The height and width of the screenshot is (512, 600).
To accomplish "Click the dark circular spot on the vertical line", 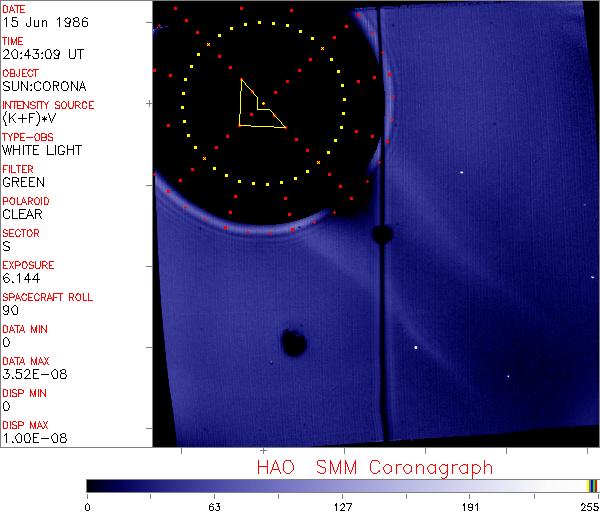I will (x=381, y=234).
